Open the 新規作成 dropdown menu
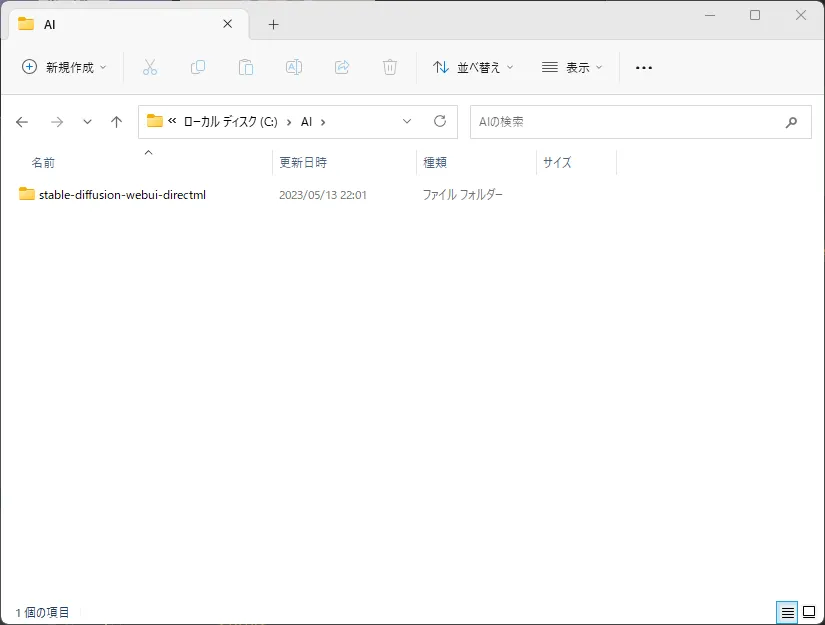This screenshot has height=625, width=825. pos(64,67)
